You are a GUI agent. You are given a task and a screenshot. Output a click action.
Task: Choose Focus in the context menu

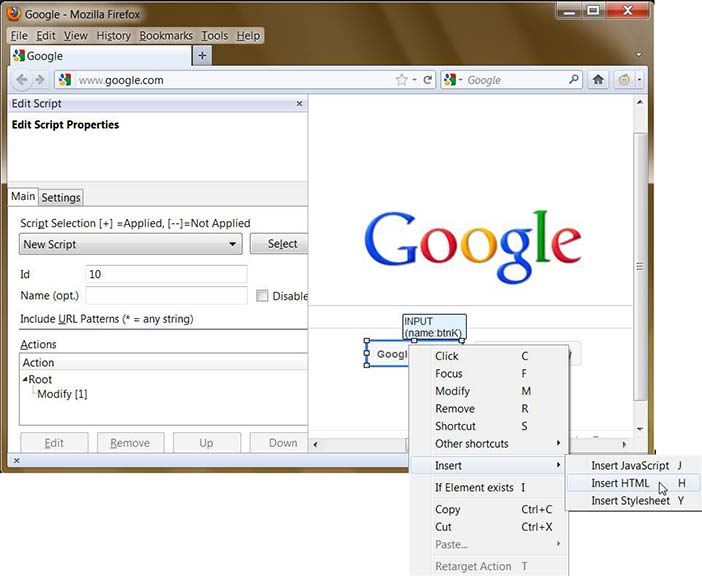pyautogui.click(x=489, y=373)
